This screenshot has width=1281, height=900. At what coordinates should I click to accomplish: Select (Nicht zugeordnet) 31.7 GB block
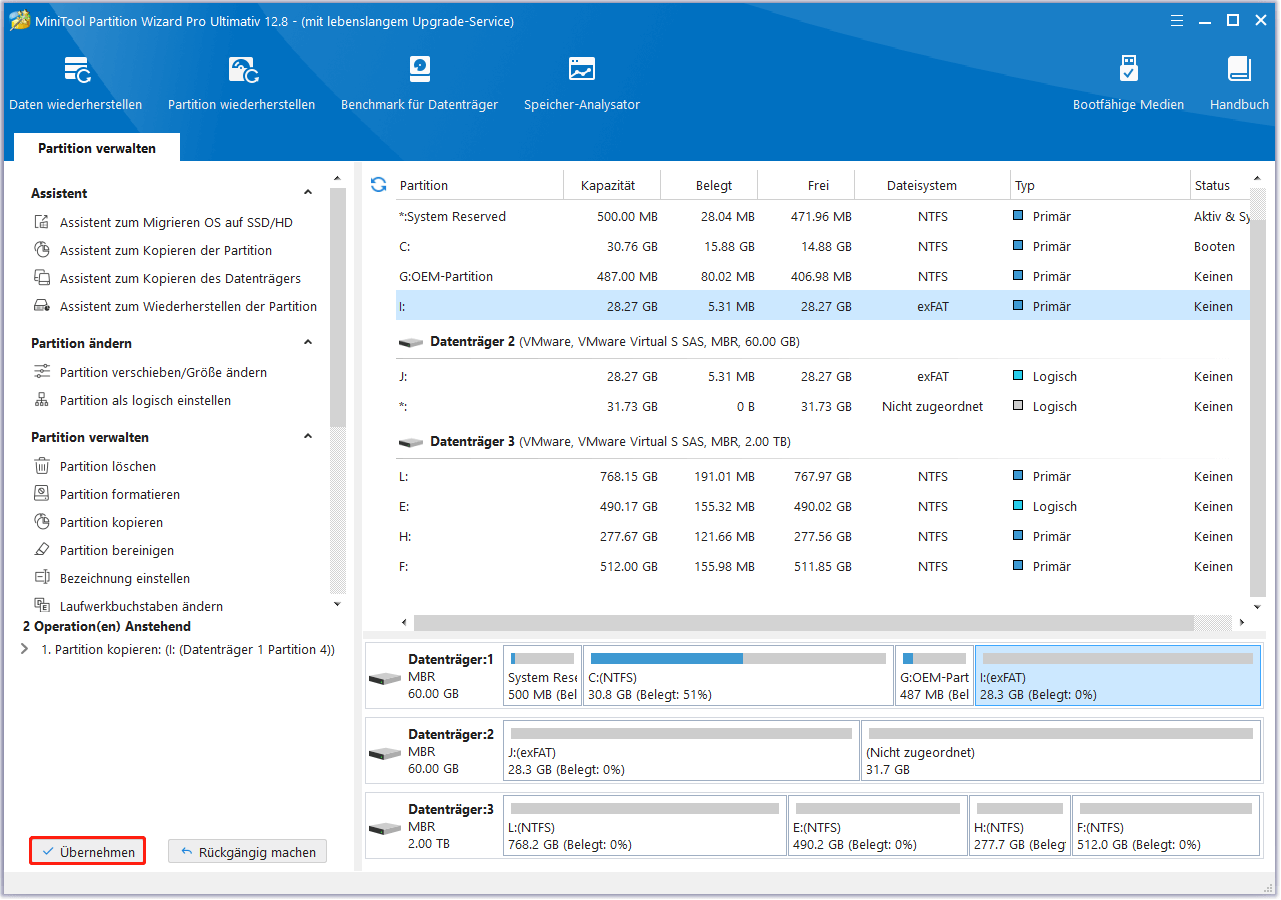(1060, 751)
